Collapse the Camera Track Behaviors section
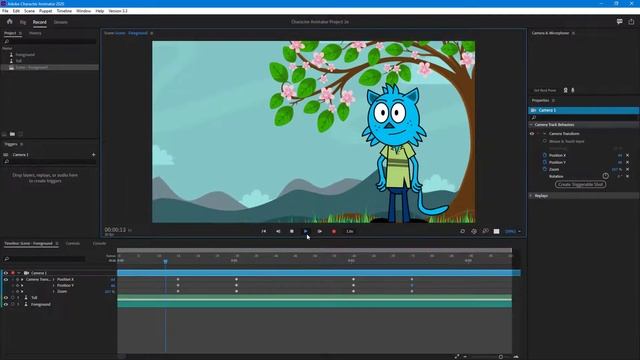Screen dimensions: 640x360 [x=531, y=125]
